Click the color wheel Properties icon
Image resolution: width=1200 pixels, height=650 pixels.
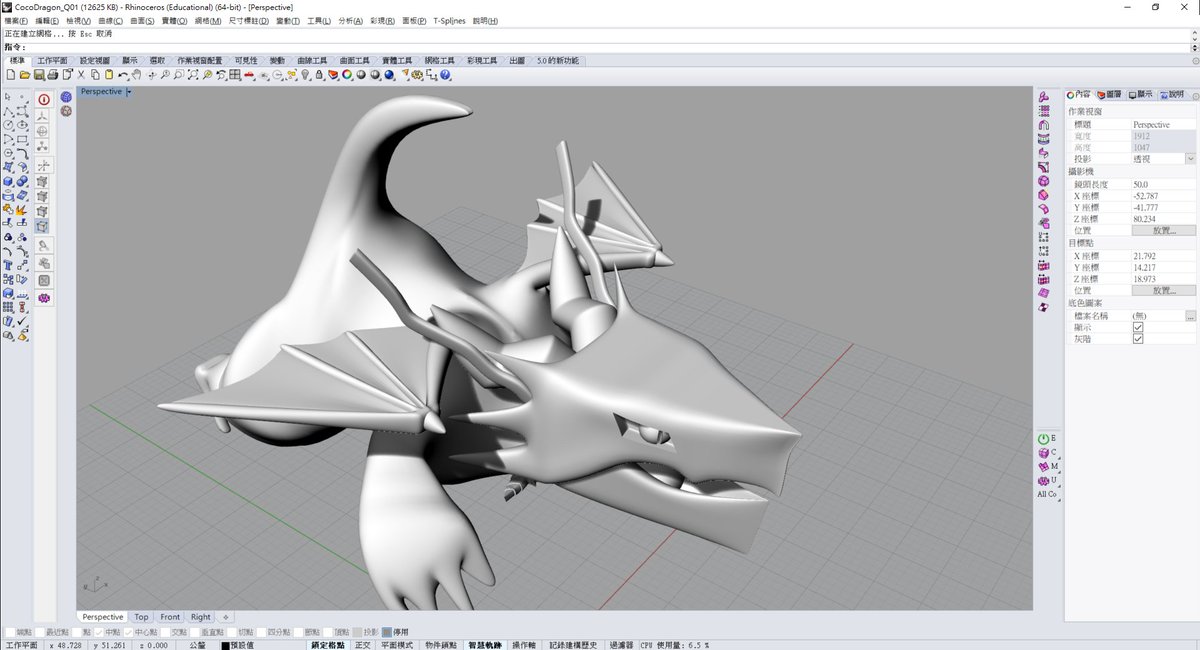347,75
